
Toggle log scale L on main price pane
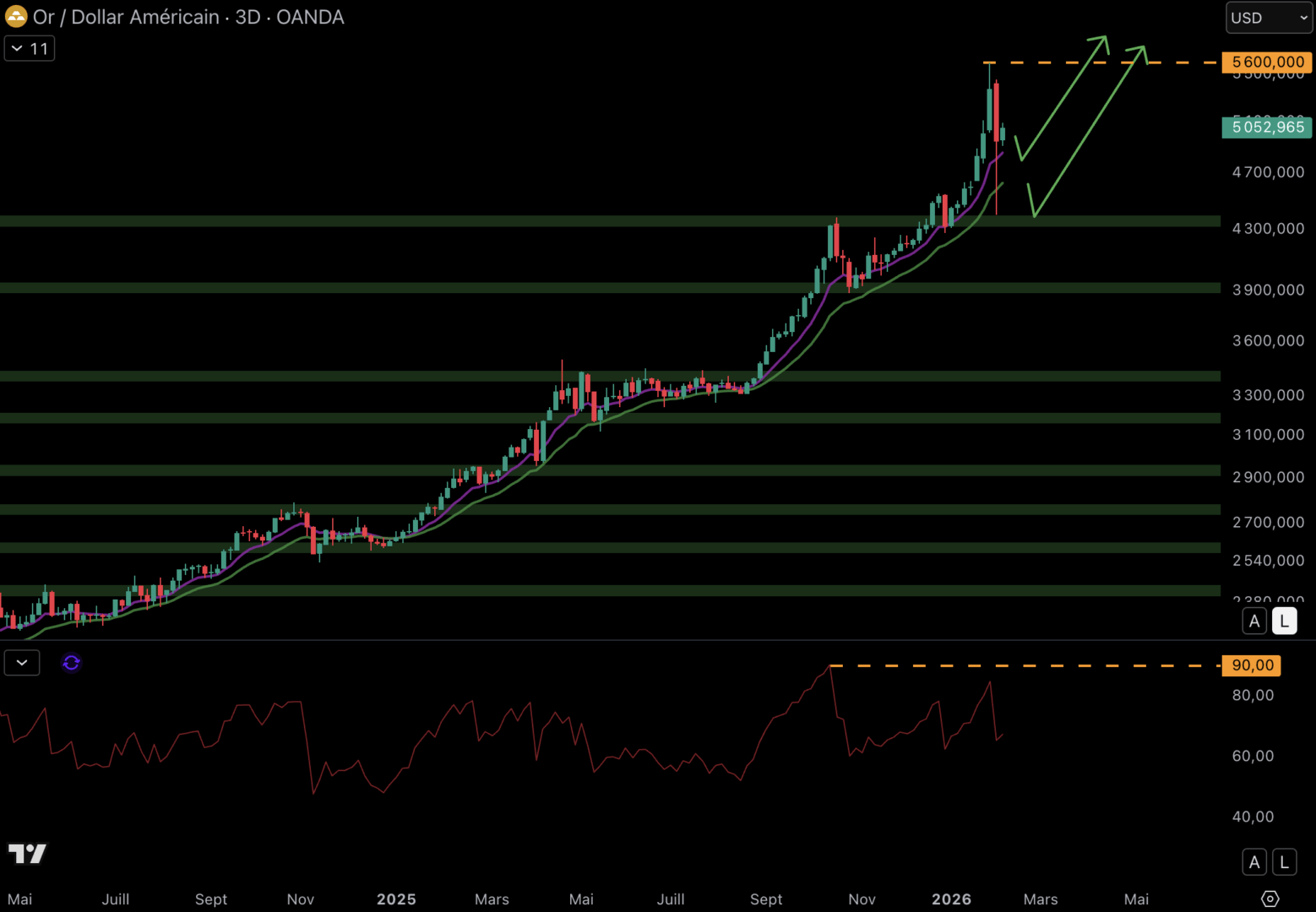[x=1284, y=622]
